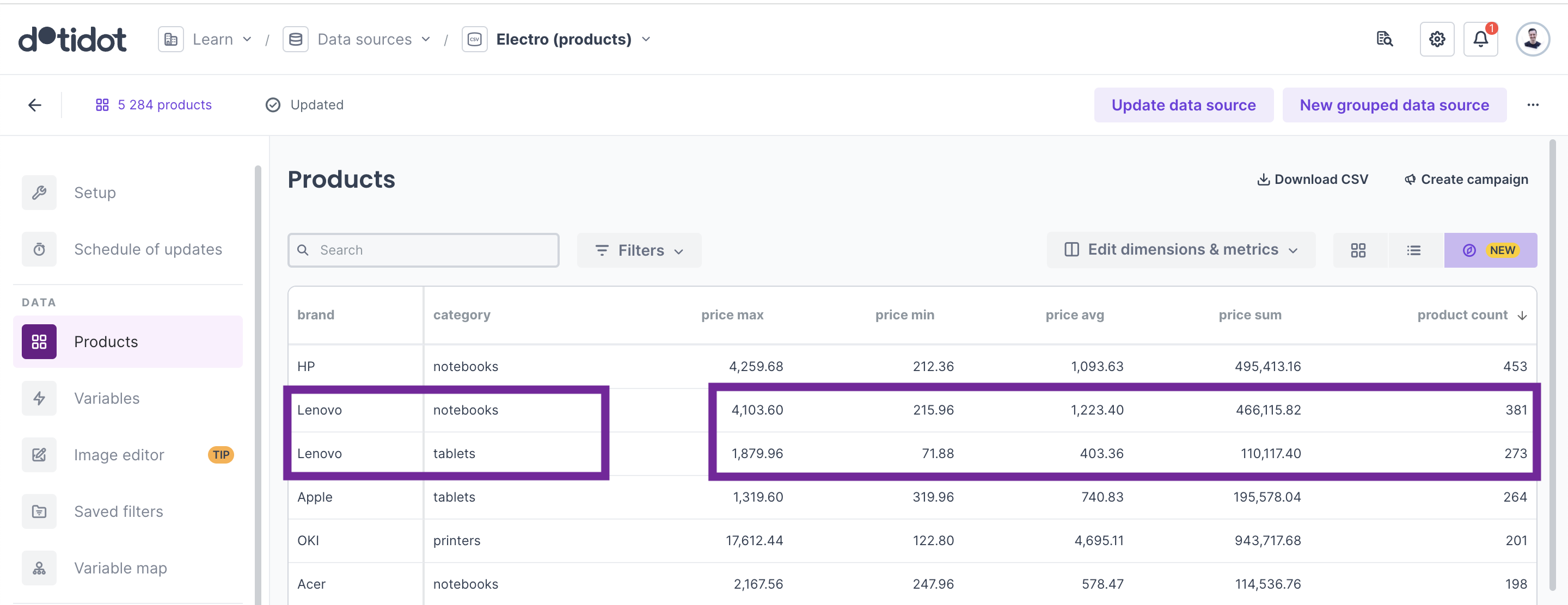Click the document search icon
The image size is (1568, 605).
click(1384, 40)
